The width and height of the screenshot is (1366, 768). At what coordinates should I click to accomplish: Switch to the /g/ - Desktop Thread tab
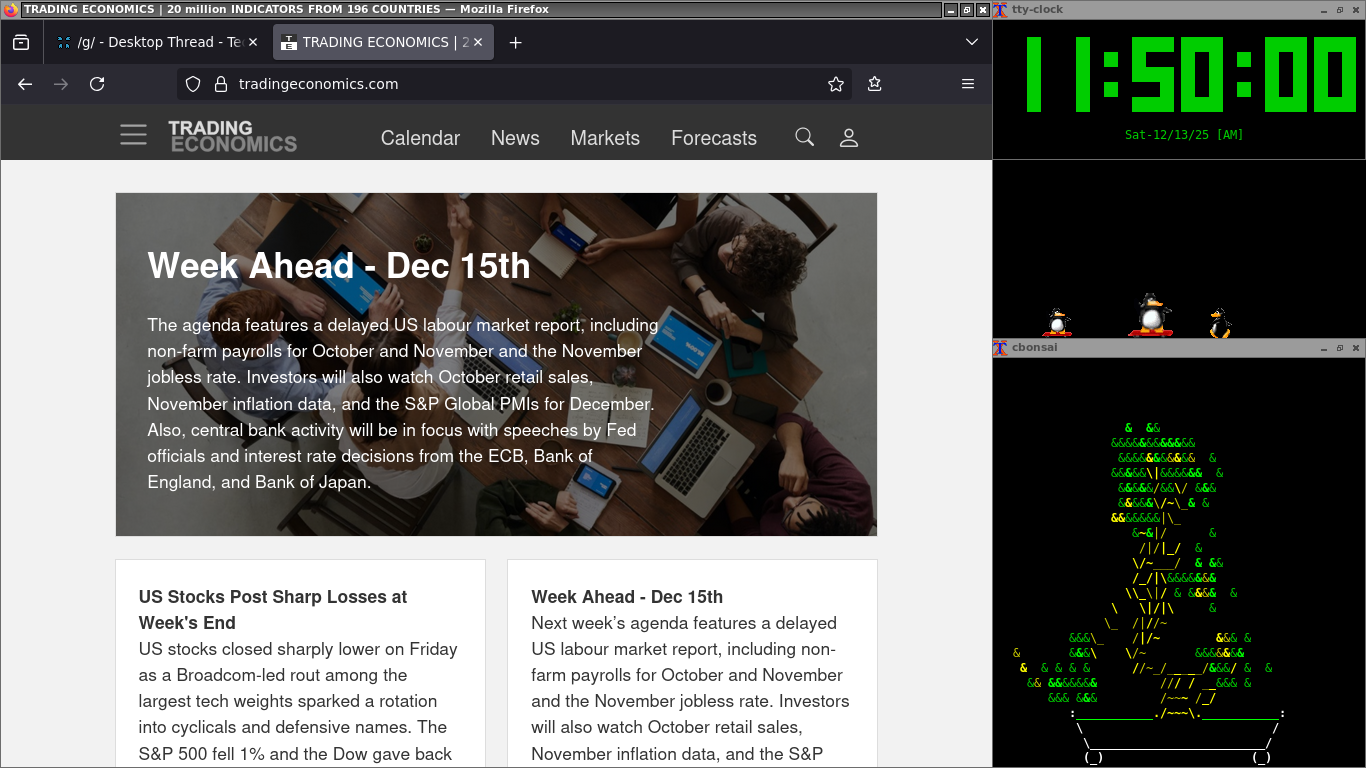pyautogui.click(x=155, y=42)
